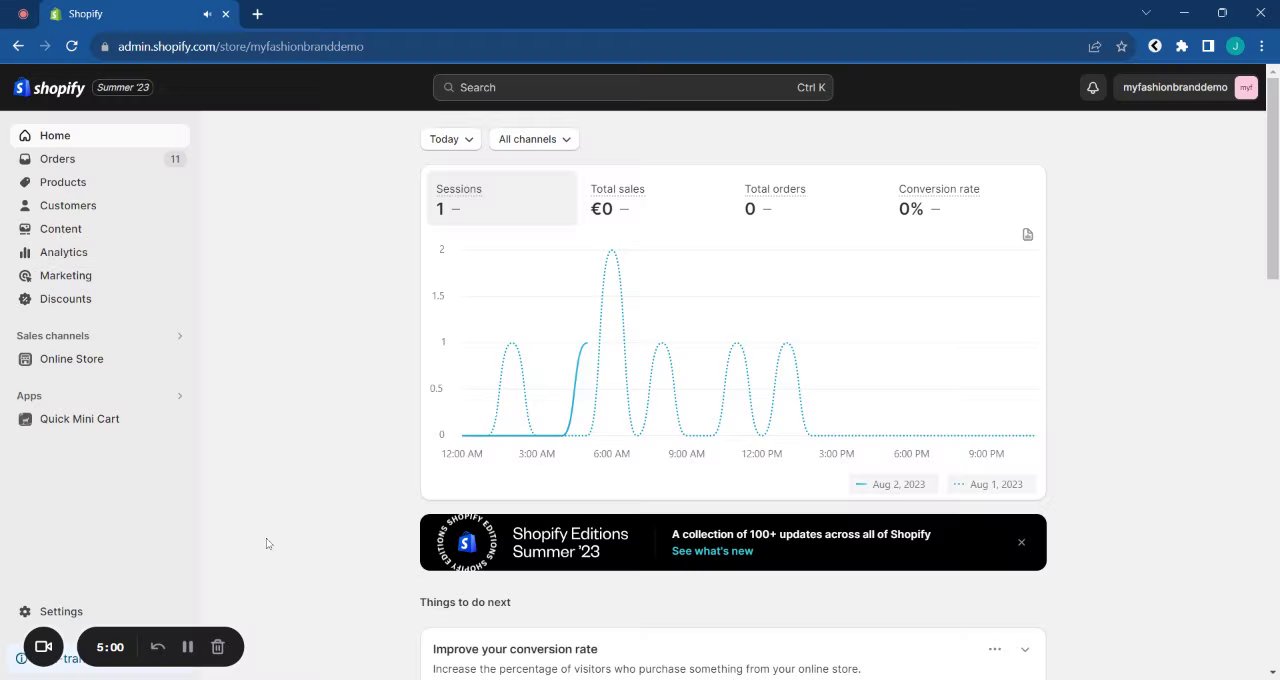The image size is (1280, 680).
Task: Click the Shopify logo in header
Action: click(49, 88)
